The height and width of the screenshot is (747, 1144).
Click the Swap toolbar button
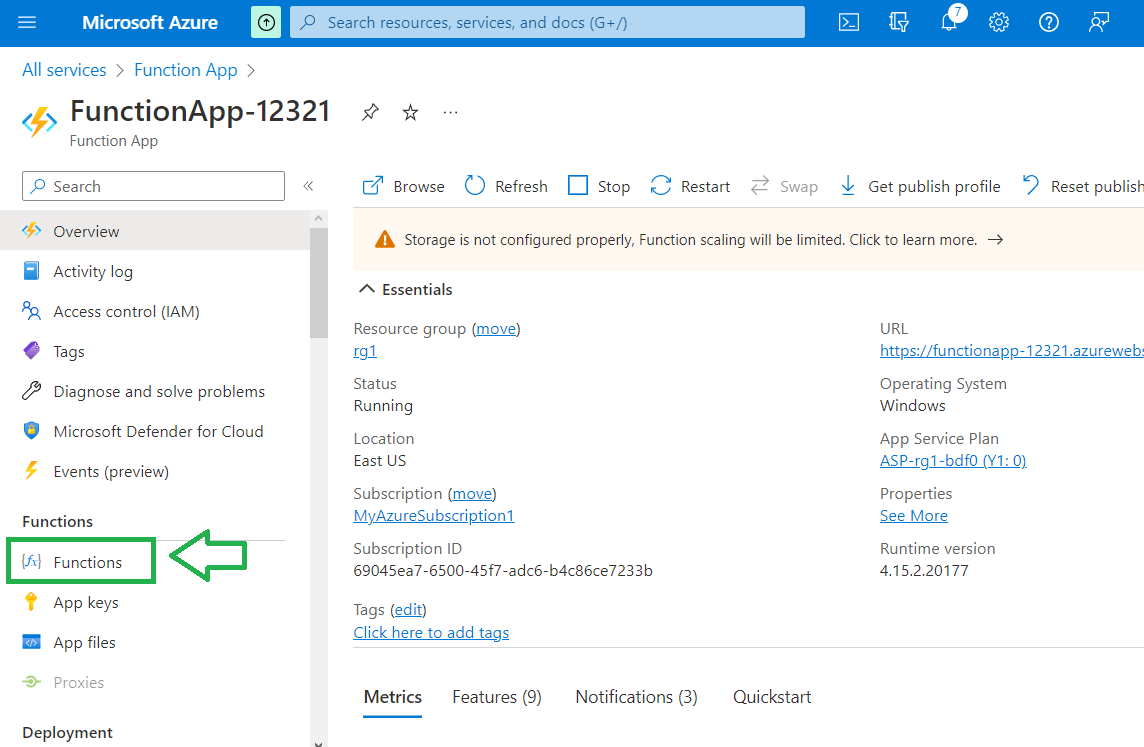tap(784, 186)
